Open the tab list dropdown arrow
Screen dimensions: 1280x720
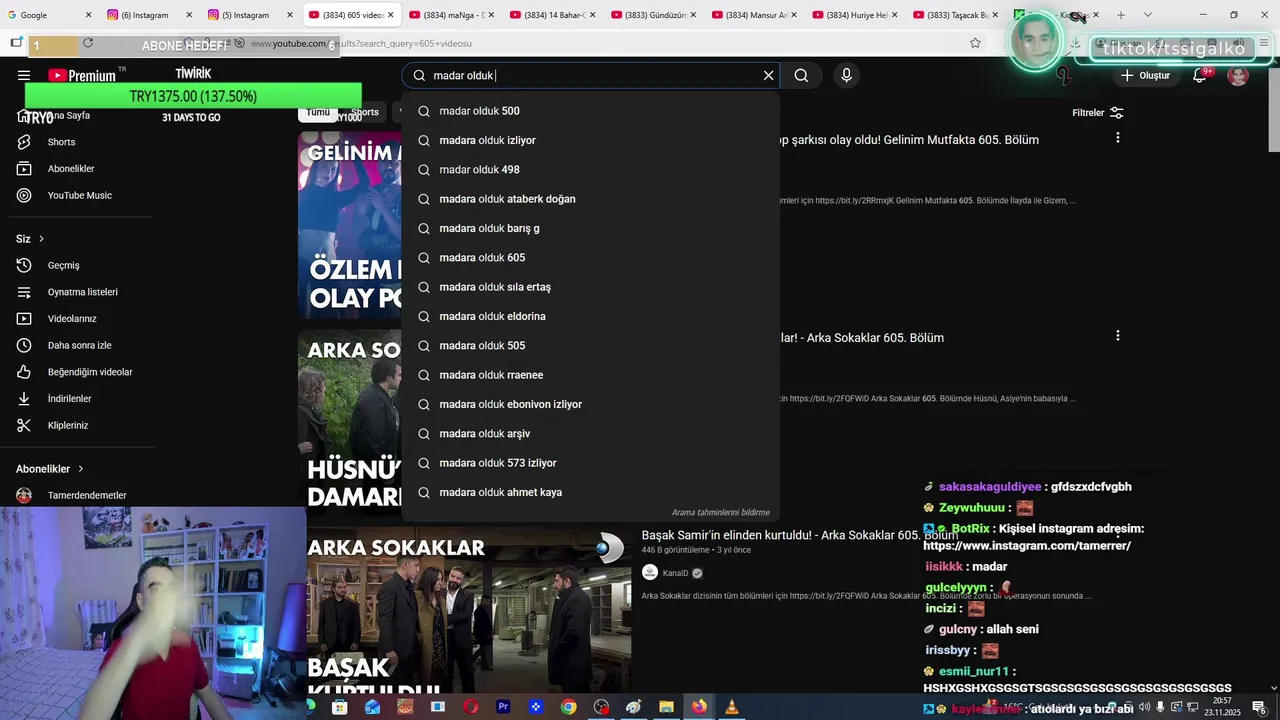coord(1147,15)
